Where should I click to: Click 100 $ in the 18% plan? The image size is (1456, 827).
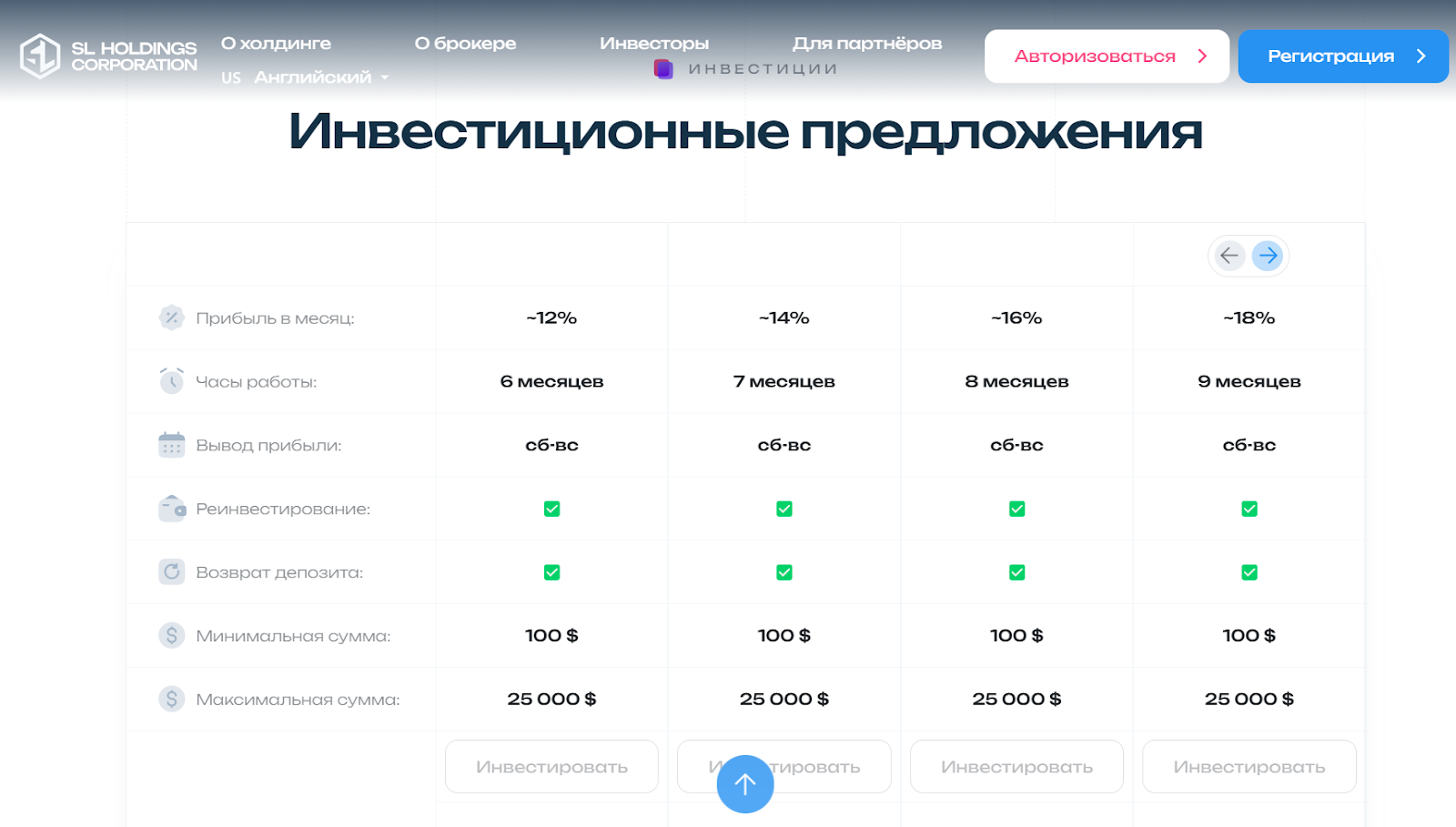(1249, 635)
